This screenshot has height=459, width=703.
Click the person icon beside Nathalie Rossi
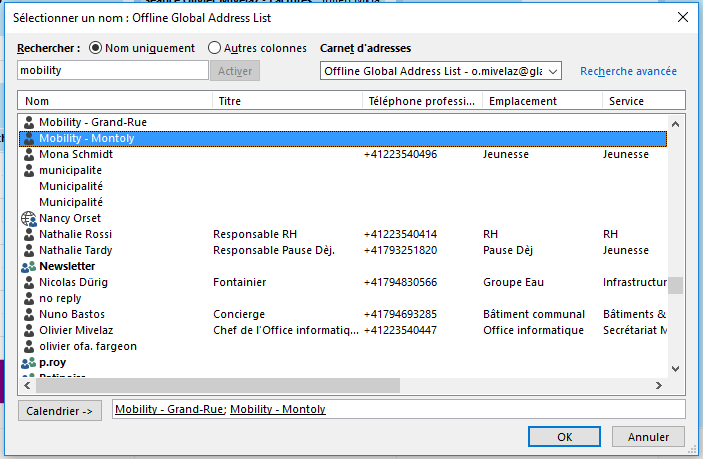coord(28,234)
